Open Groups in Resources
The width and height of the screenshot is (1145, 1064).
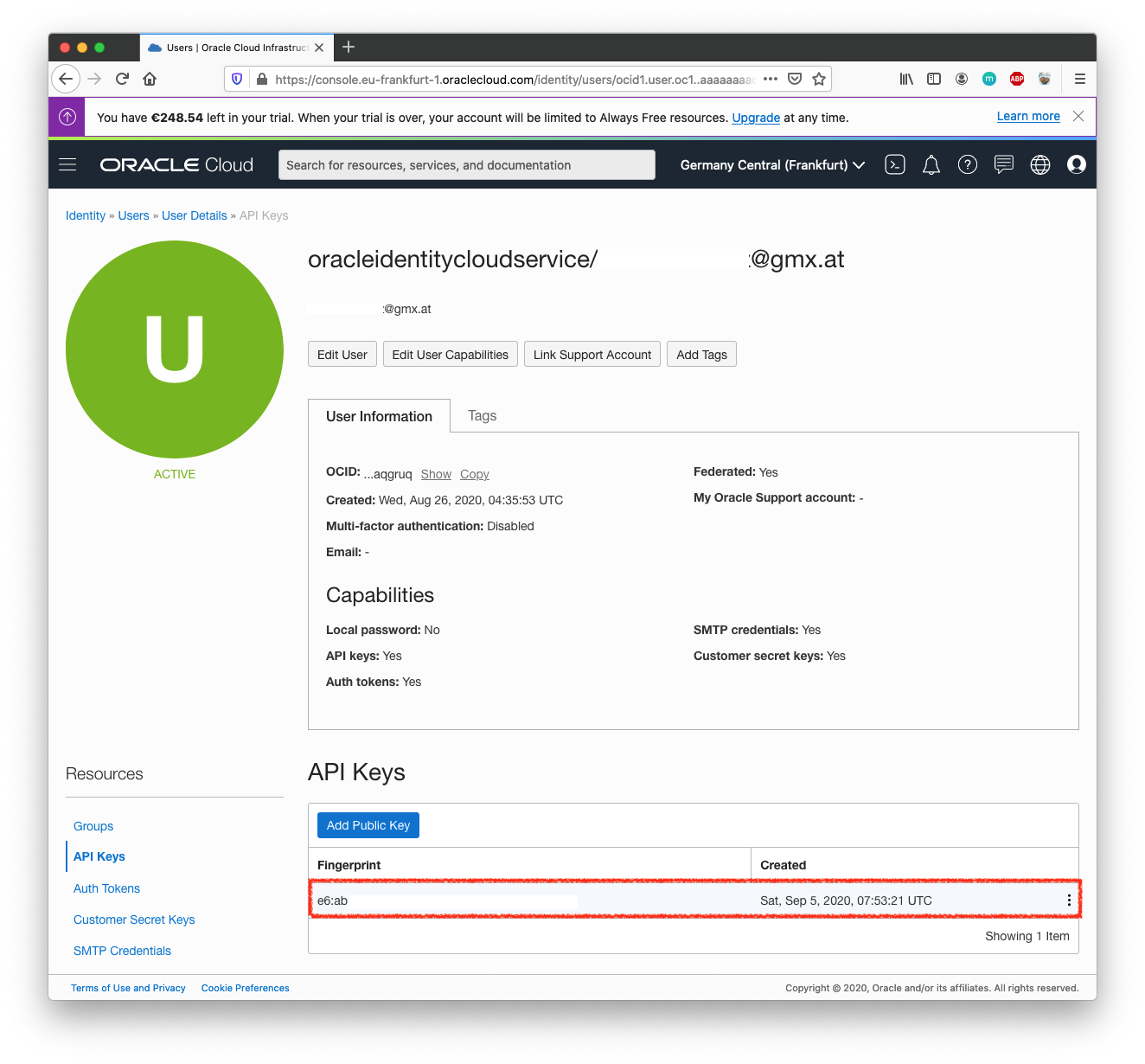[93, 826]
